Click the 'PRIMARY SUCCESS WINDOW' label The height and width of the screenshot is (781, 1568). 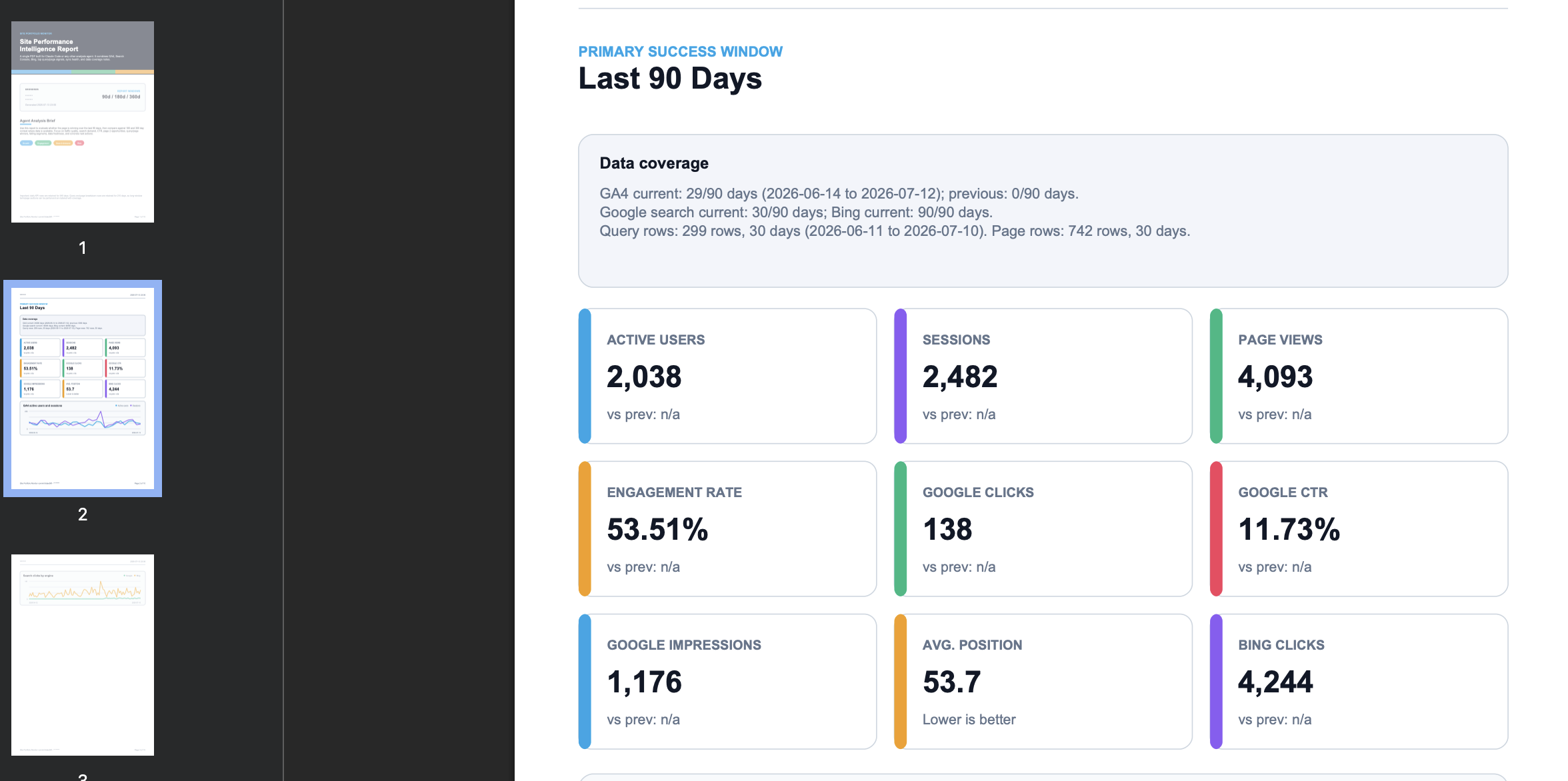(x=681, y=52)
